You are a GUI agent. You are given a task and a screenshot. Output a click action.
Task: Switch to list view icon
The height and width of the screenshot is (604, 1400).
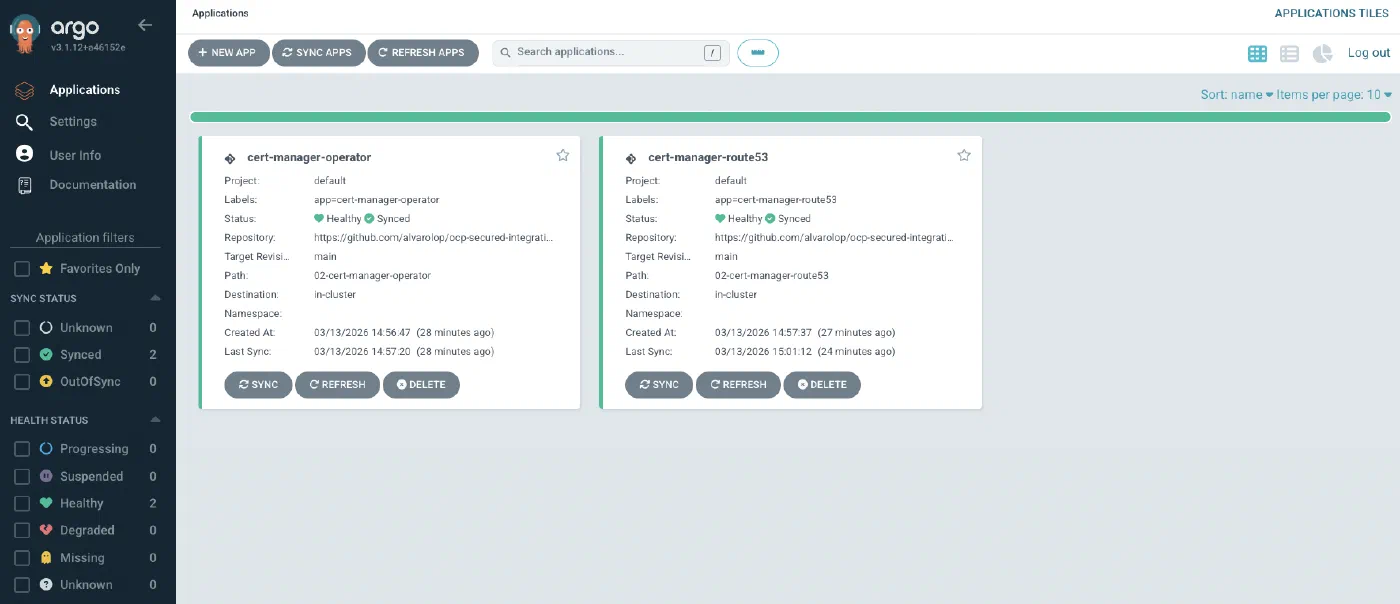[1290, 54]
